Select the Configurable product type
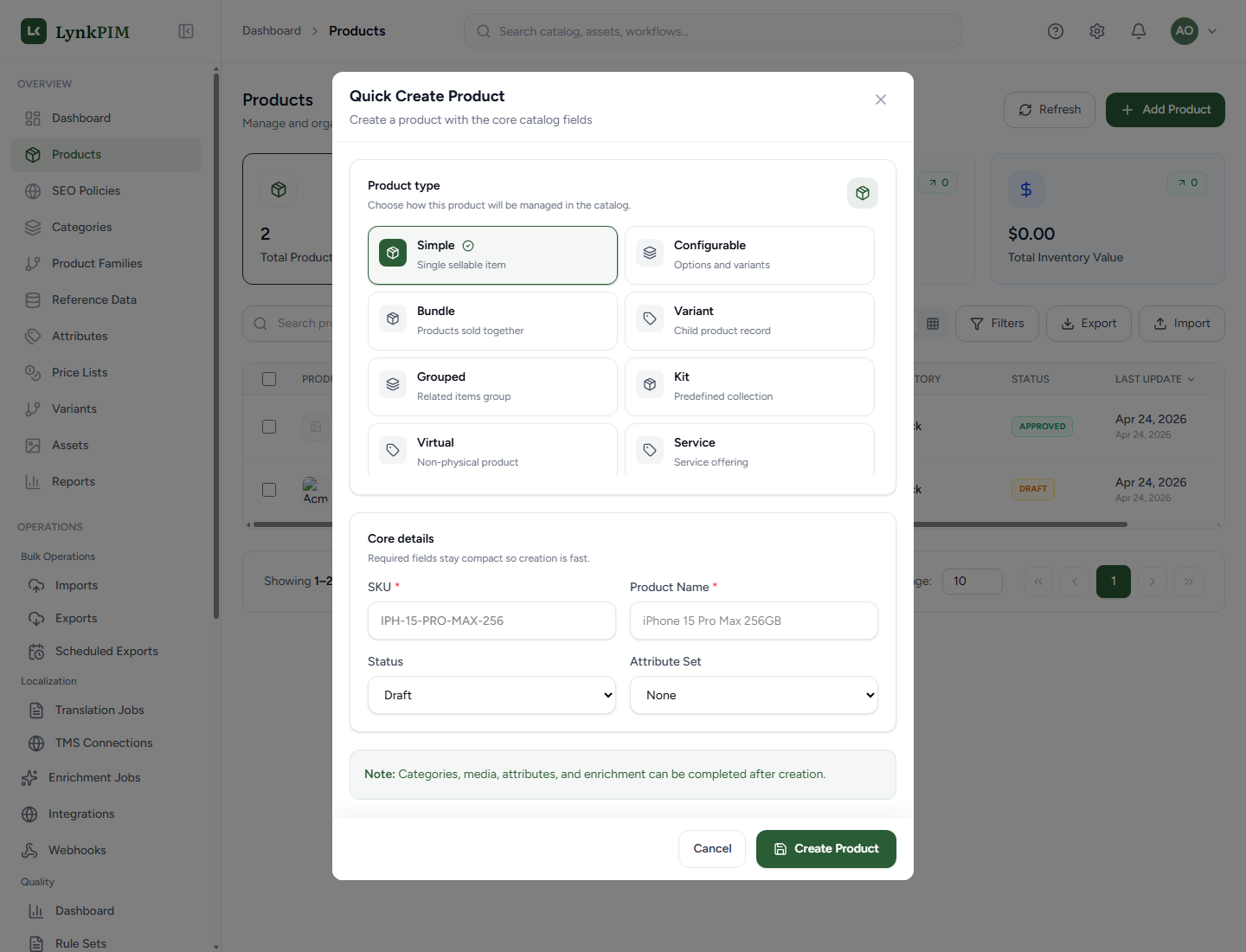 pos(749,255)
